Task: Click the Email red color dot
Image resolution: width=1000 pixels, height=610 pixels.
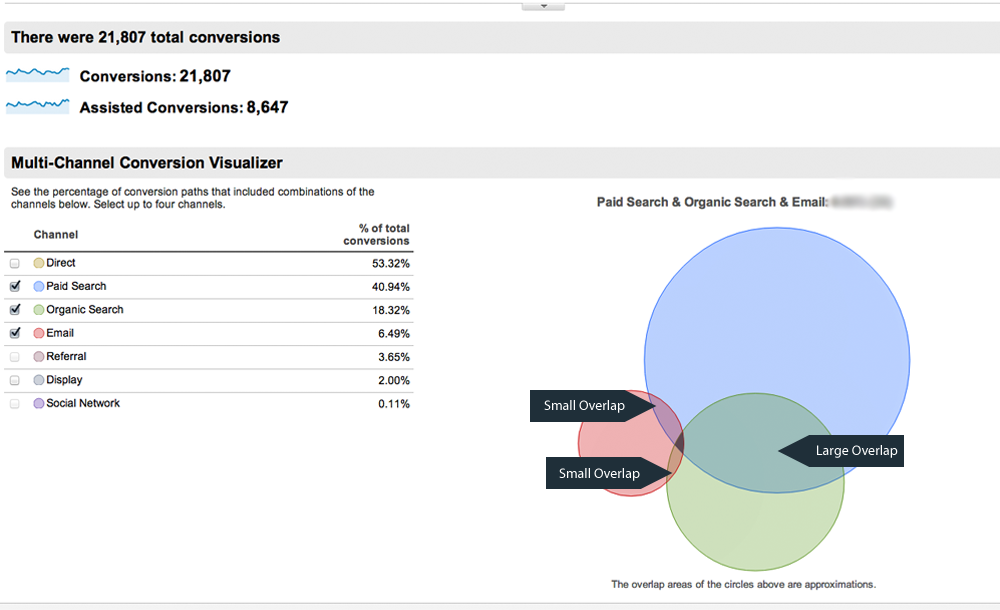Action: point(39,334)
